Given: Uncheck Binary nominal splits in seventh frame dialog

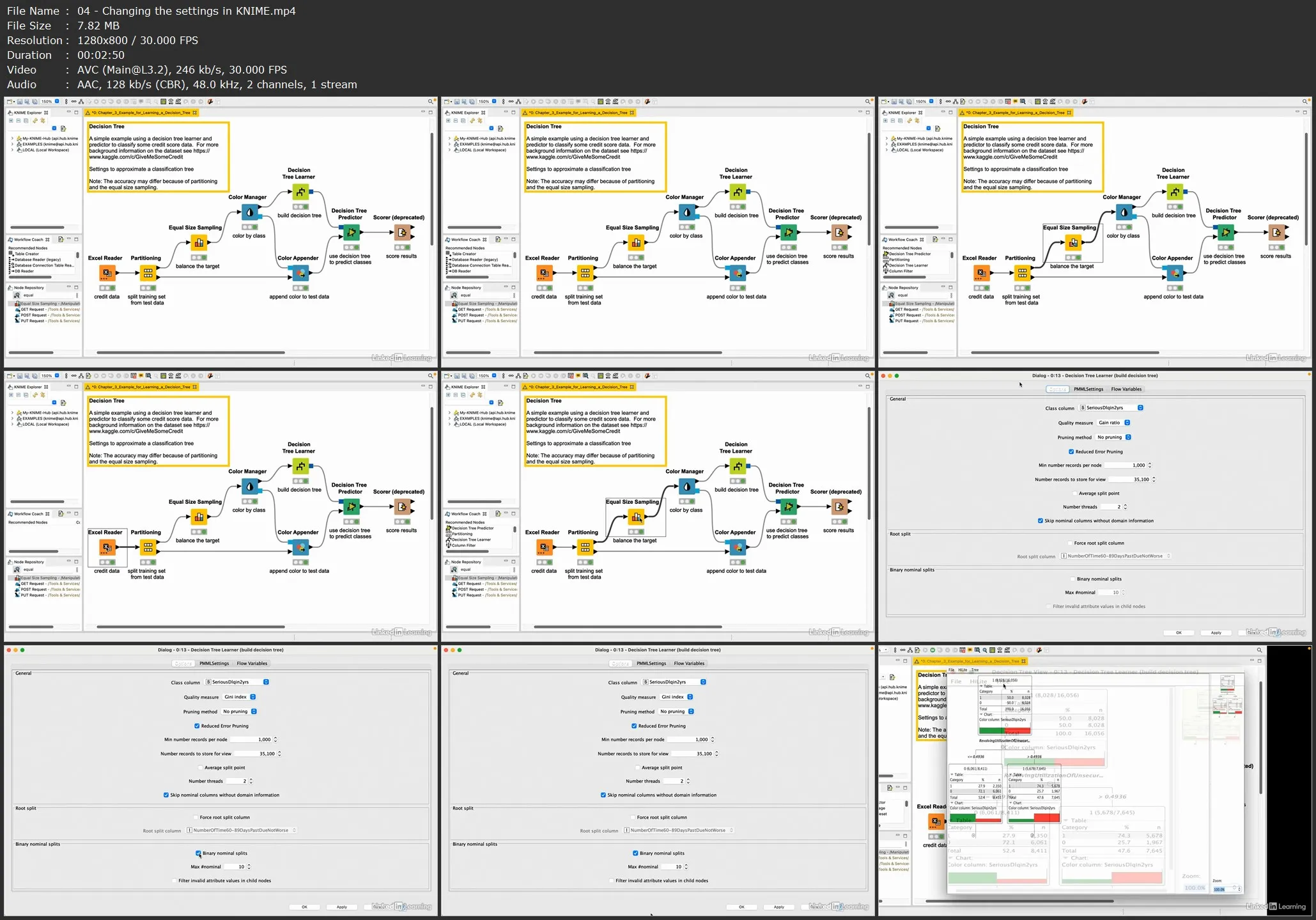Looking at the screenshot, I should tap(198, 853).
